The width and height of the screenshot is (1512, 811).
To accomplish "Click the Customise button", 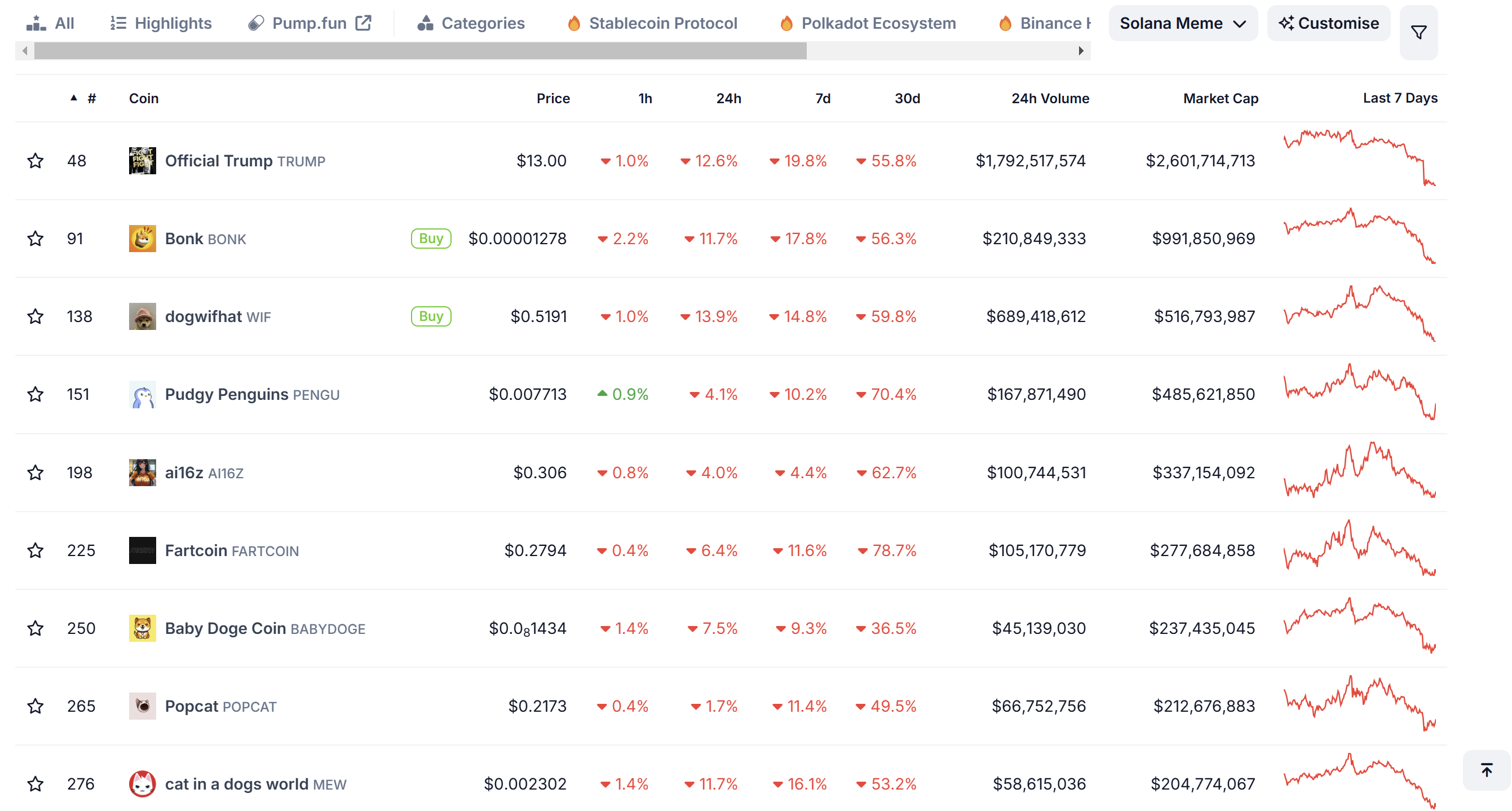I will pos(1329,24).
